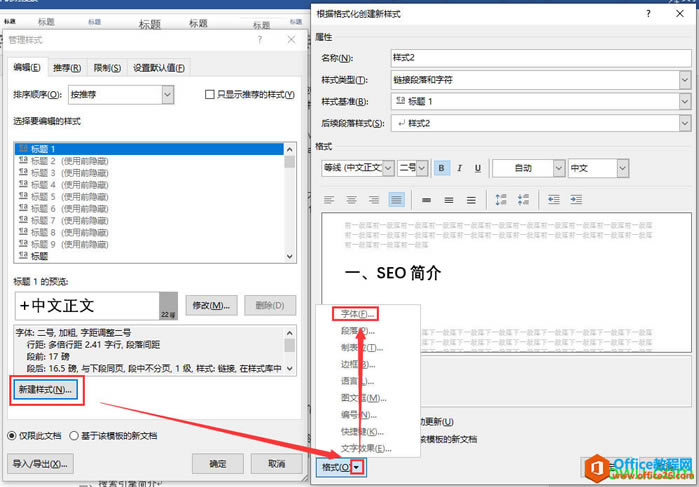Viewport: 699px width, 487px height.
Task: Click 修改 button
Action: [211, 305]
